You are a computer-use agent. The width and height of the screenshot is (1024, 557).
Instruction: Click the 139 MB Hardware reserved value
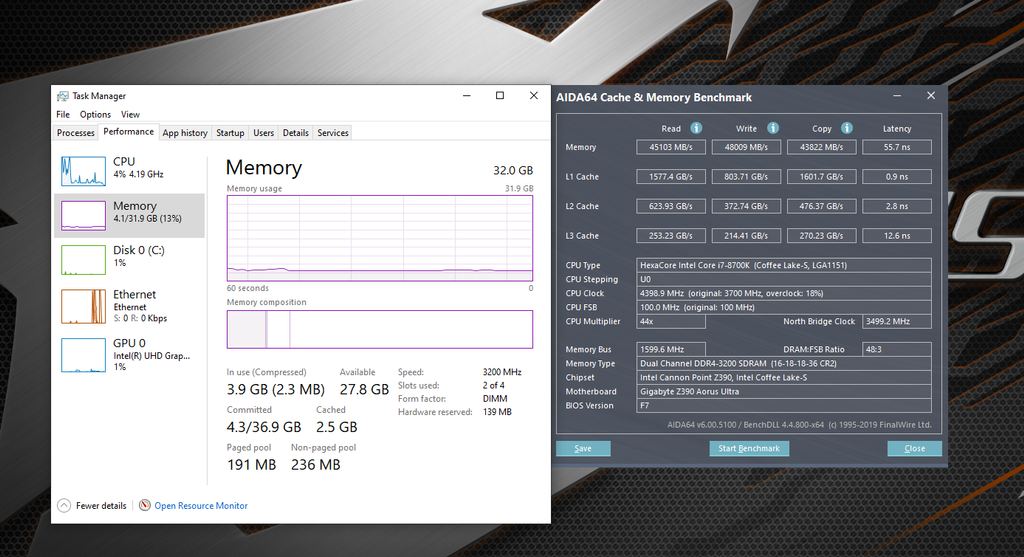498,412
